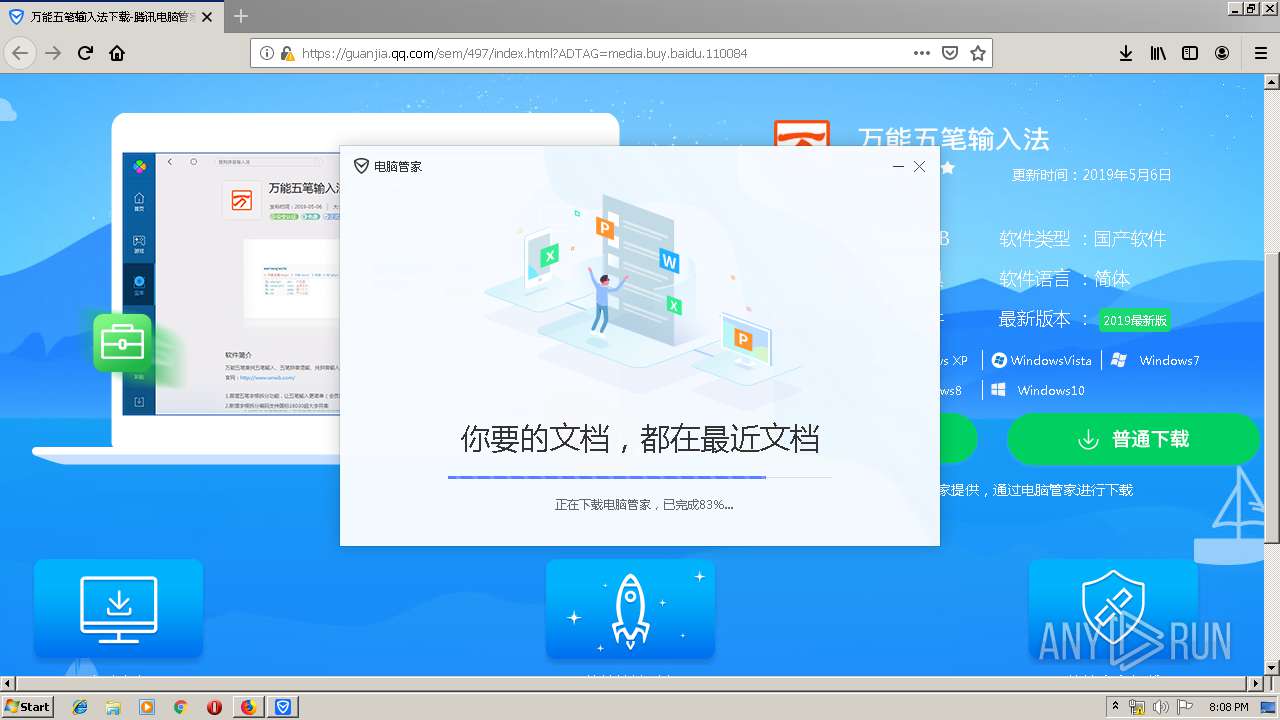Open a new tab with plus button
The image size is (1280, 720).
coord(241,16)
